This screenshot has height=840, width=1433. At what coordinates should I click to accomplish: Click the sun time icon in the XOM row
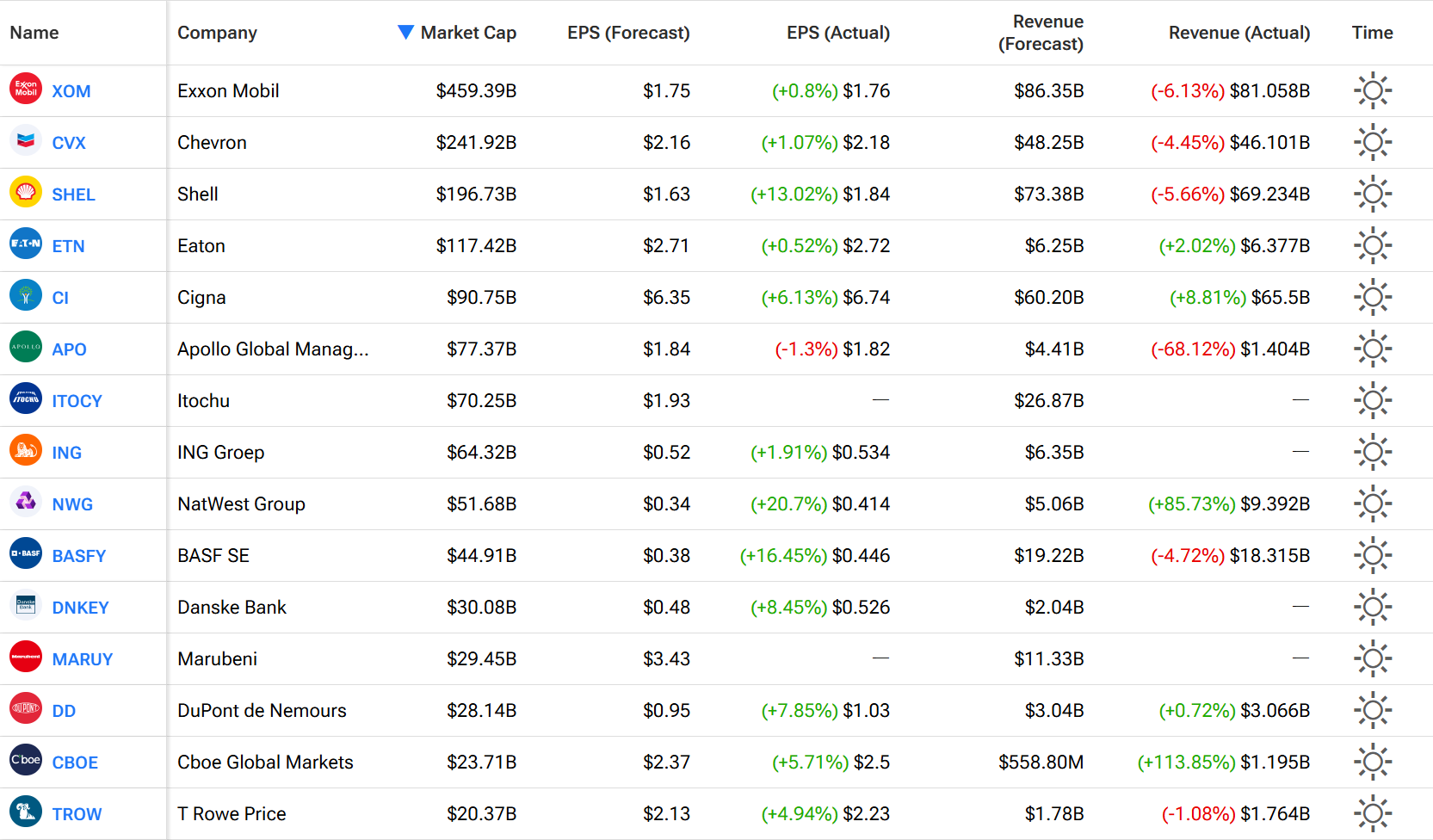point(1373,90)
